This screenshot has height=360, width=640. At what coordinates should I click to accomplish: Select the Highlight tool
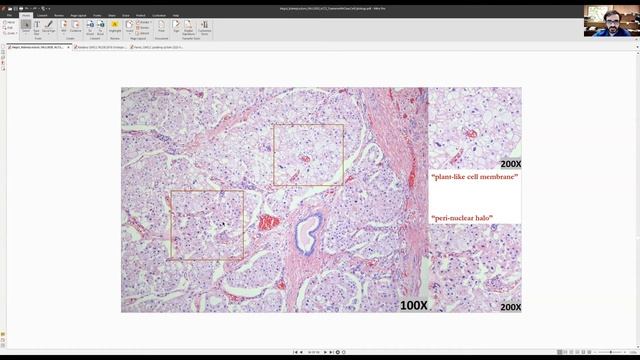115,27
